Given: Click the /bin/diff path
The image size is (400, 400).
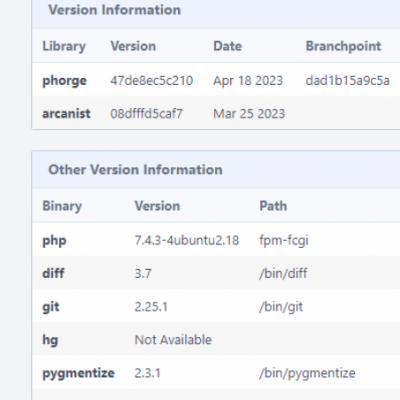Looking at the screenshot, I should point(283,273).
